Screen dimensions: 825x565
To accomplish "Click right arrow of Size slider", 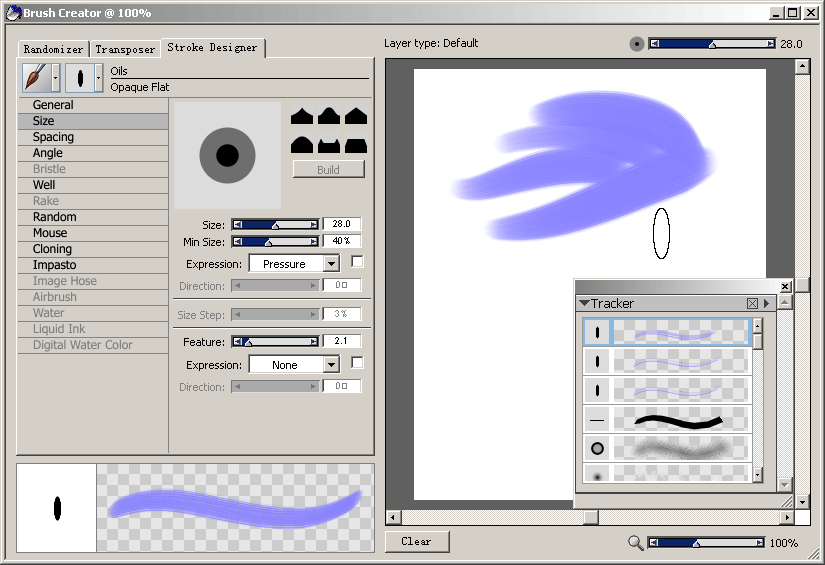I will pyautogui.click(x=314, y=225).
